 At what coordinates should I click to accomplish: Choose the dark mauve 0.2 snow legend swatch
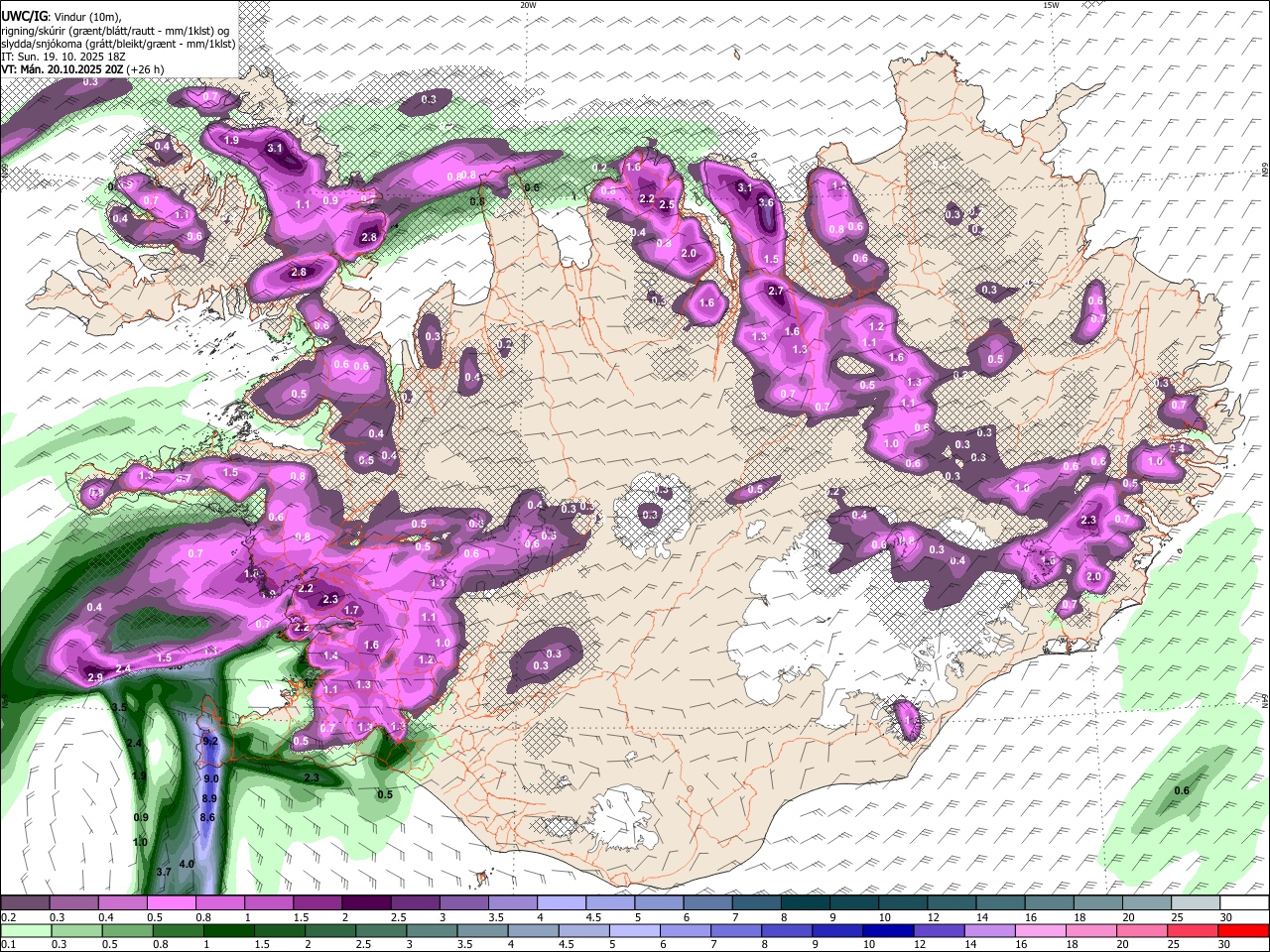pyautogui.click(x=26, y=903)
